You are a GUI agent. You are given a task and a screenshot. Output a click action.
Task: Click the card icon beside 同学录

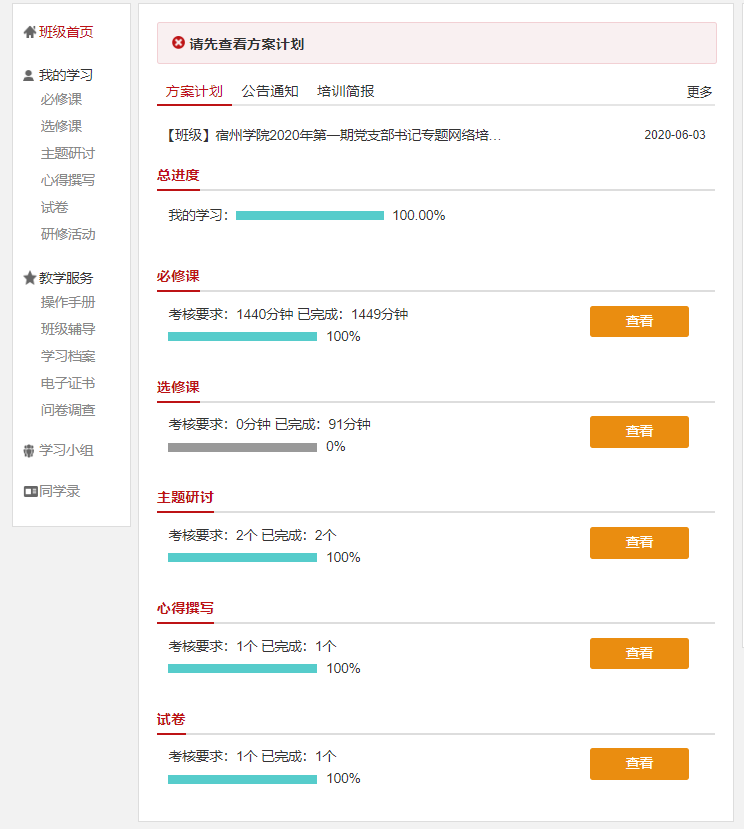[x=30, y=491]
